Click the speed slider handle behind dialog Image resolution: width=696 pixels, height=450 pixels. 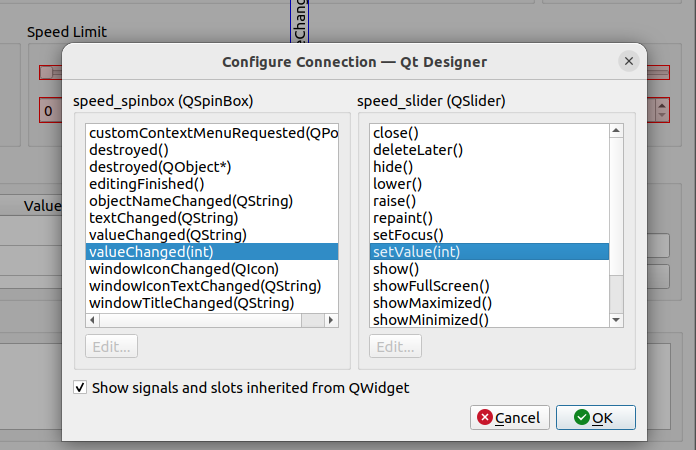pyautogui.click(x=46, y=72)
